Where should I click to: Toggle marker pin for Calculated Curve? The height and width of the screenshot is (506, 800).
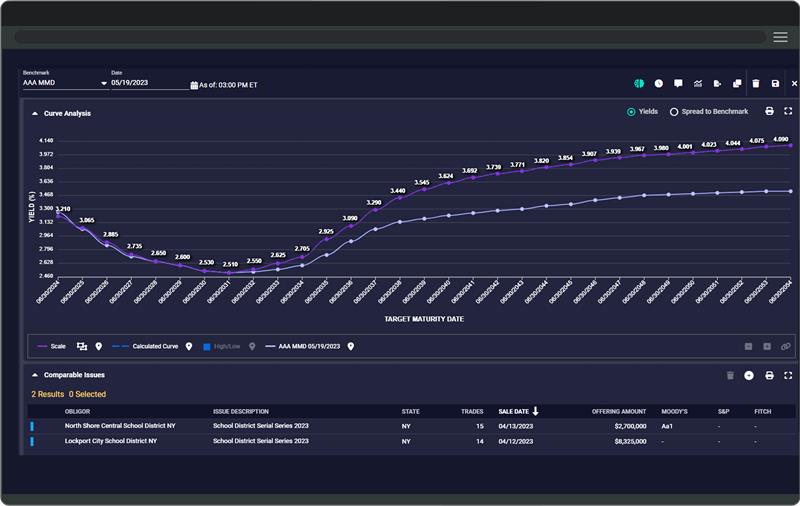pyautogui.click(x=189, y=346)
